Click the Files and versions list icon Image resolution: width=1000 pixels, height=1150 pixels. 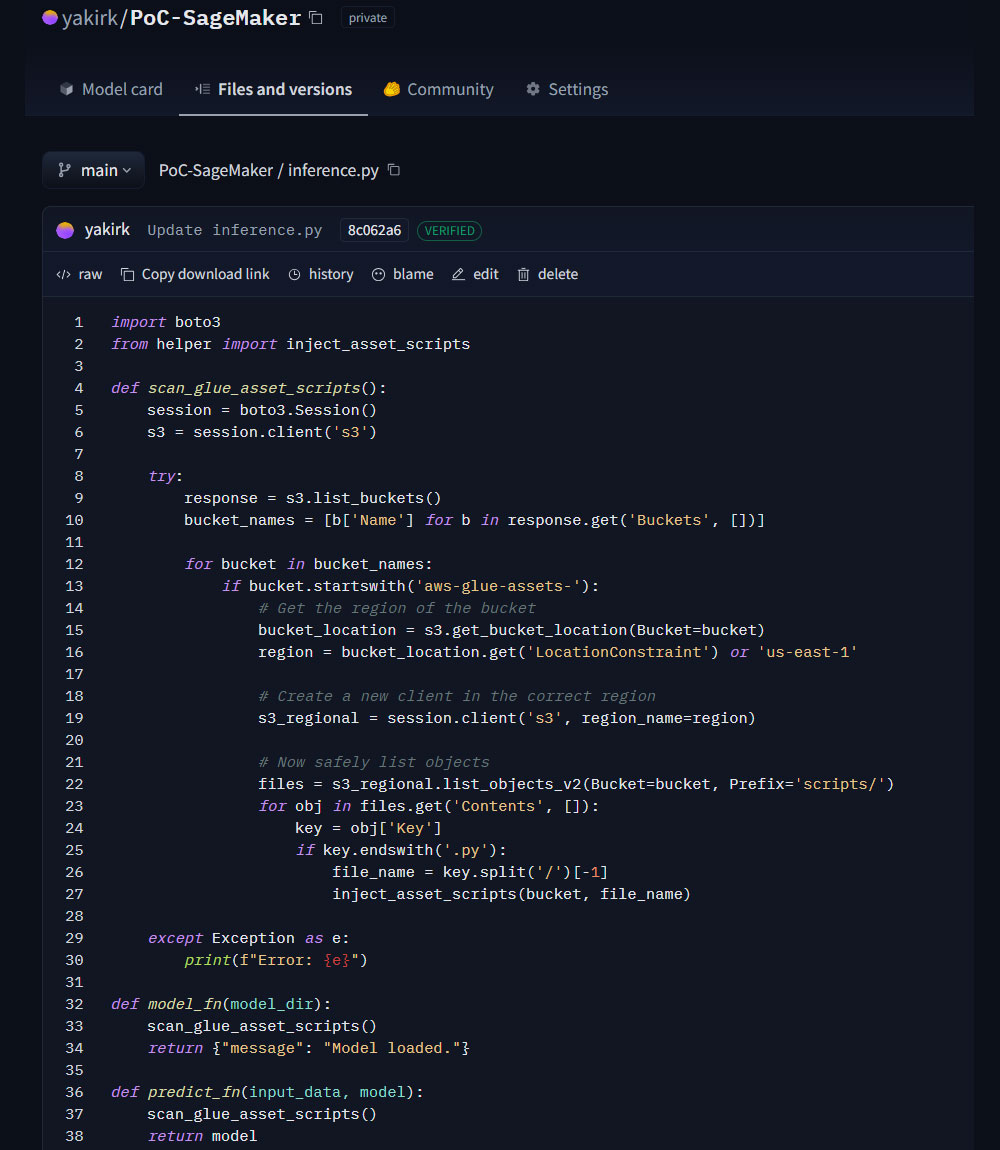click(202, 89)
